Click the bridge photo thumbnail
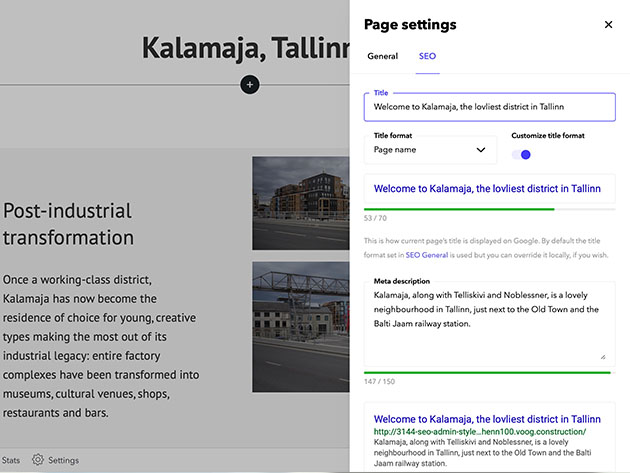The height and width of the screenshot is (473, 630). coord(301,327)
